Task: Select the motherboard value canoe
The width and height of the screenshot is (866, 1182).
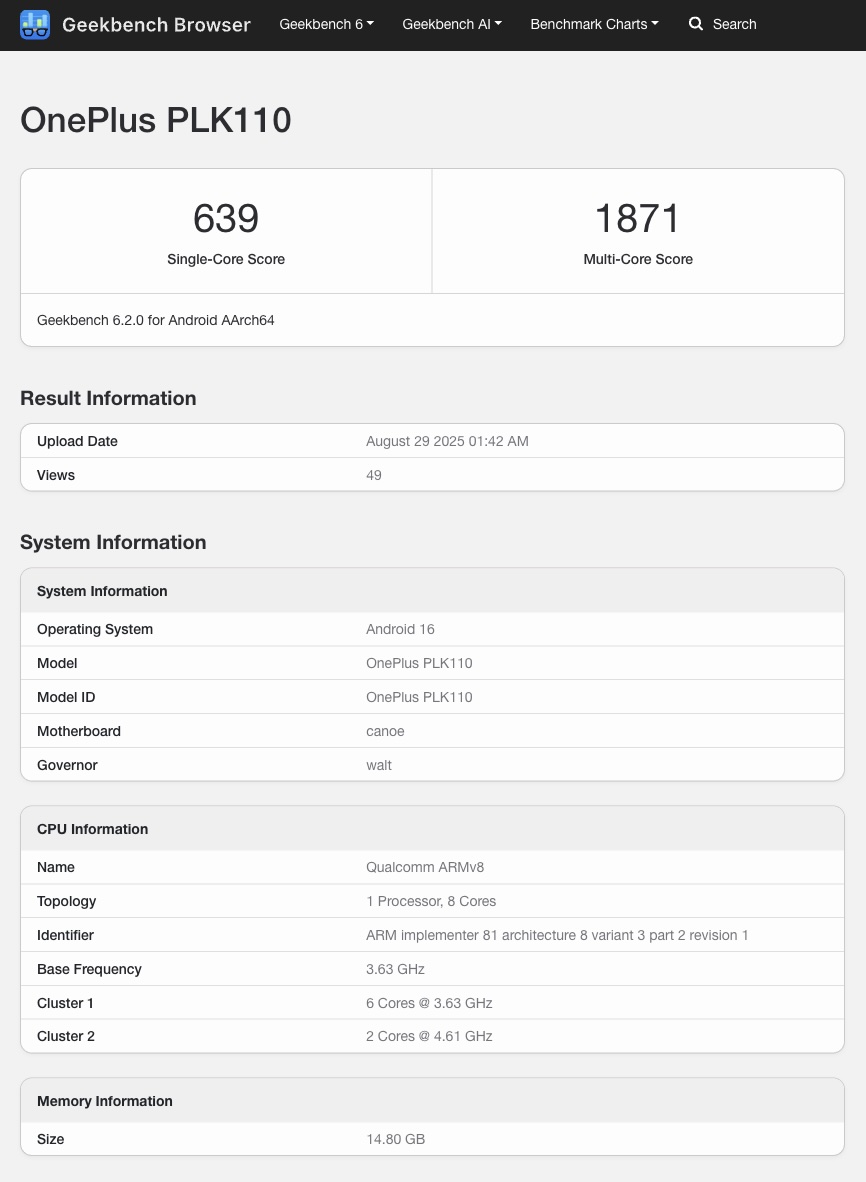Action: (385, 731)
